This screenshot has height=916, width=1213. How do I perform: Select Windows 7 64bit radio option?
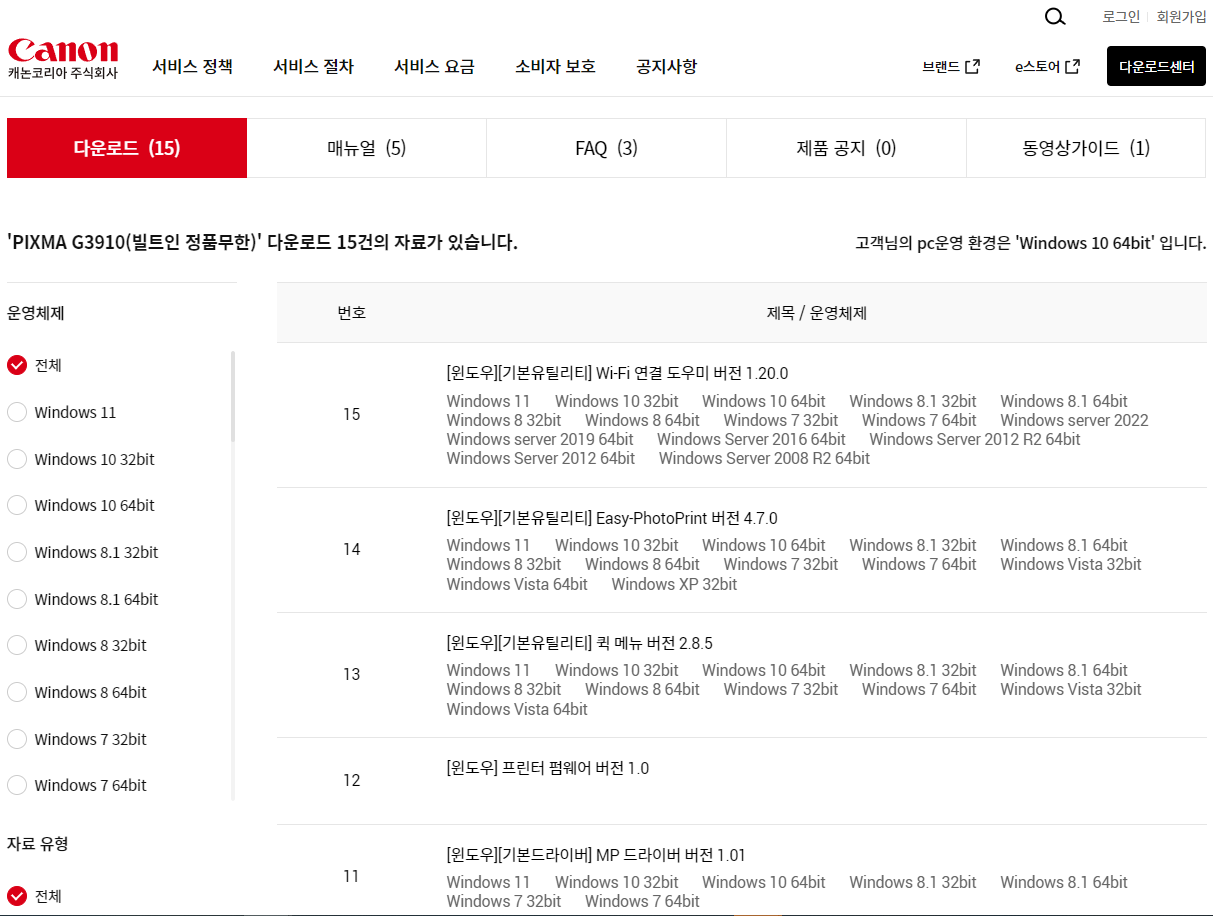[x=17, y=785]
